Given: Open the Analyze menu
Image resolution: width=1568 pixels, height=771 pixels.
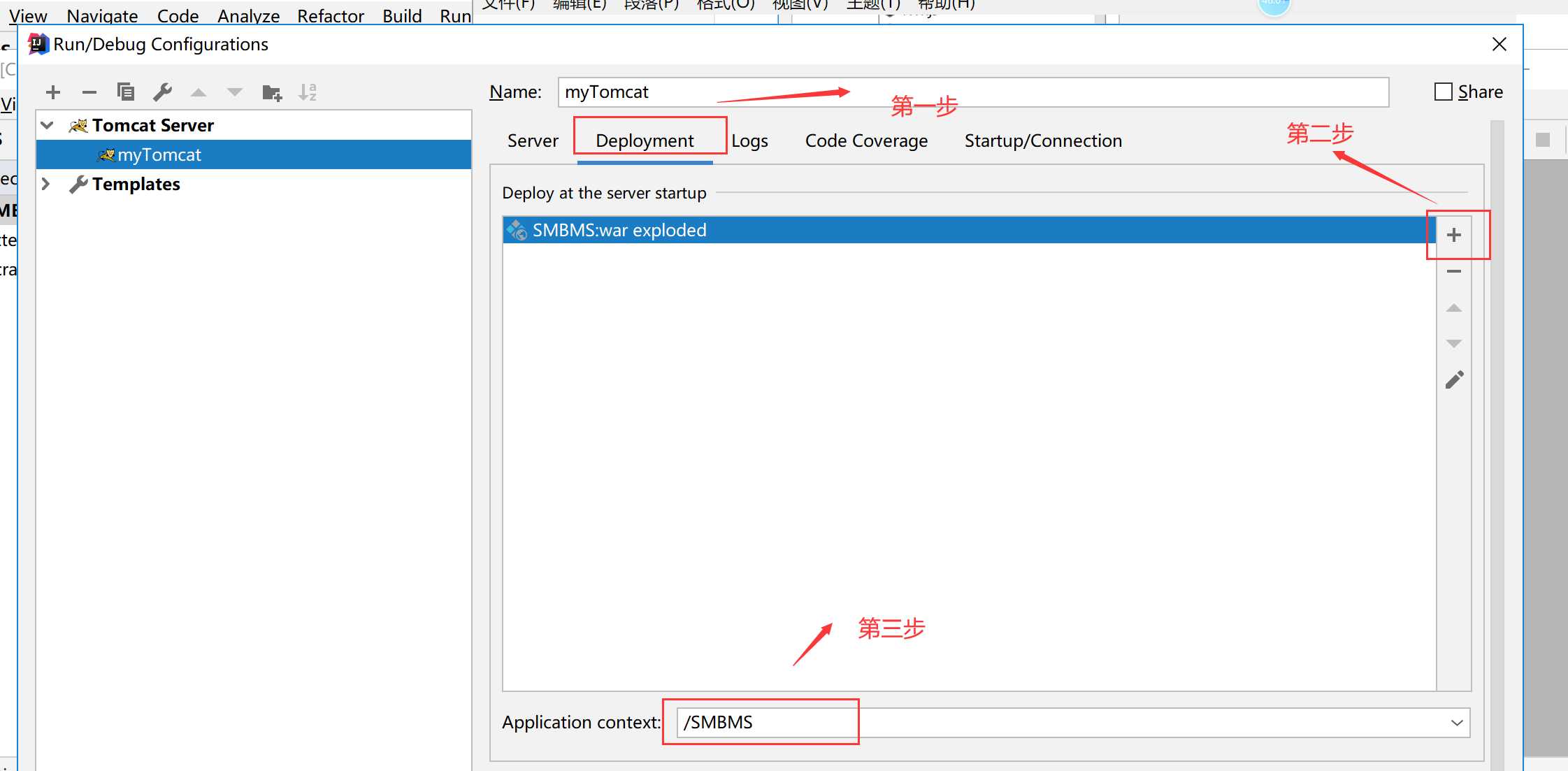Looking at the screenshot, I should pos(248,15).
